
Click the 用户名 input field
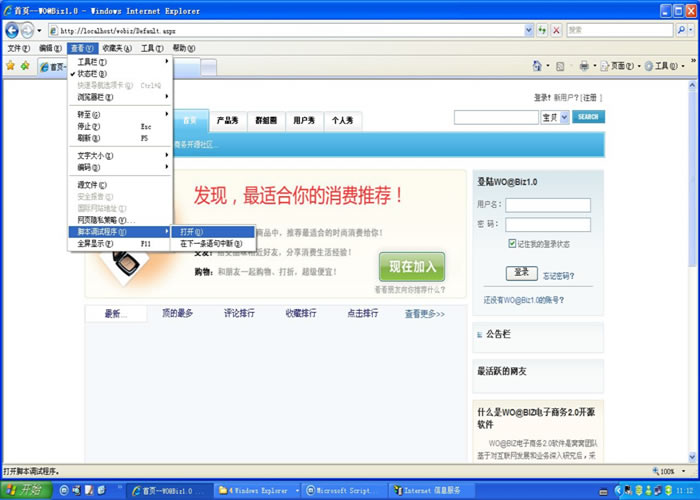548,205
